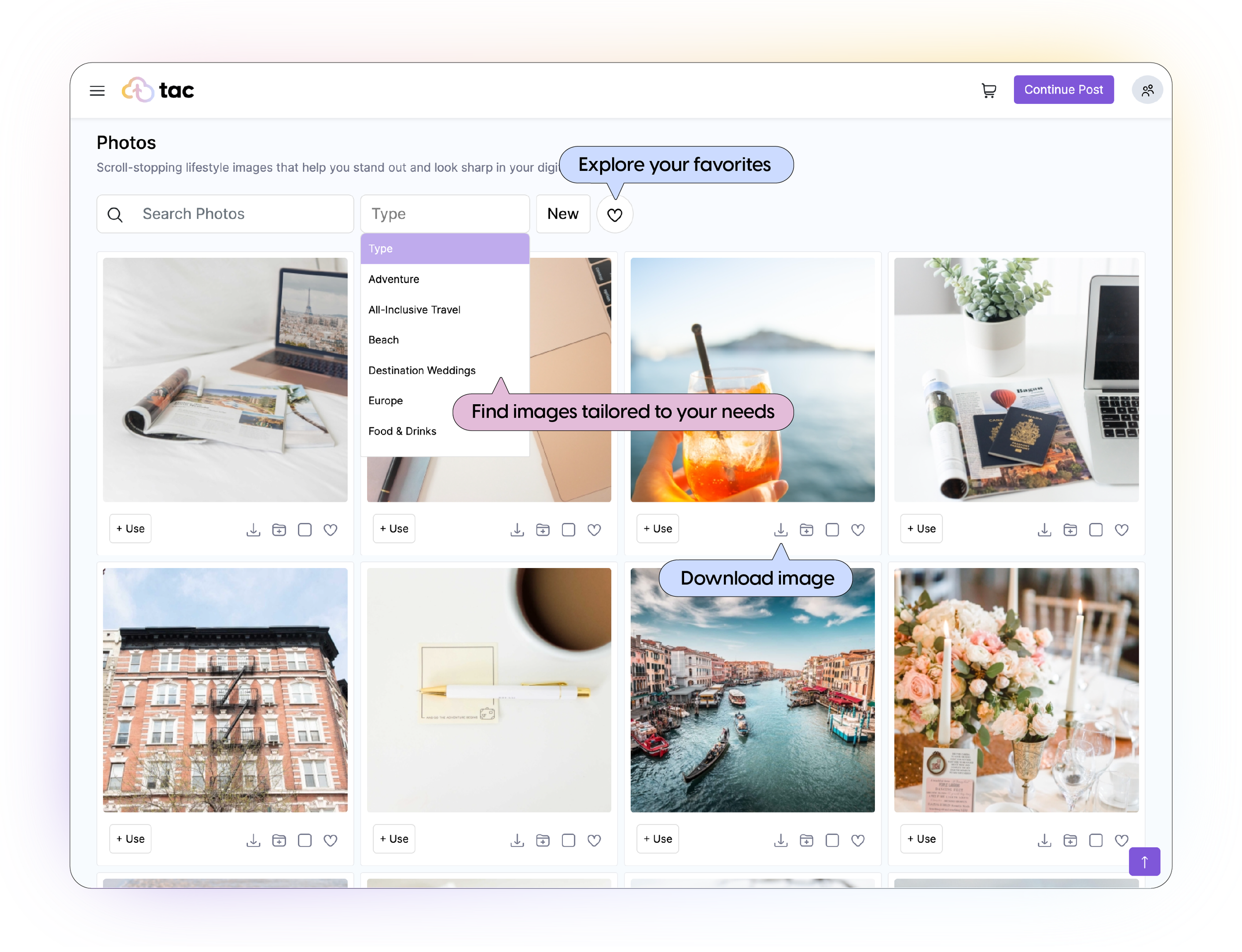1242x952 pixels.
Task: Favorite the Venice canal photo
Action: click(x=857, y=840)
